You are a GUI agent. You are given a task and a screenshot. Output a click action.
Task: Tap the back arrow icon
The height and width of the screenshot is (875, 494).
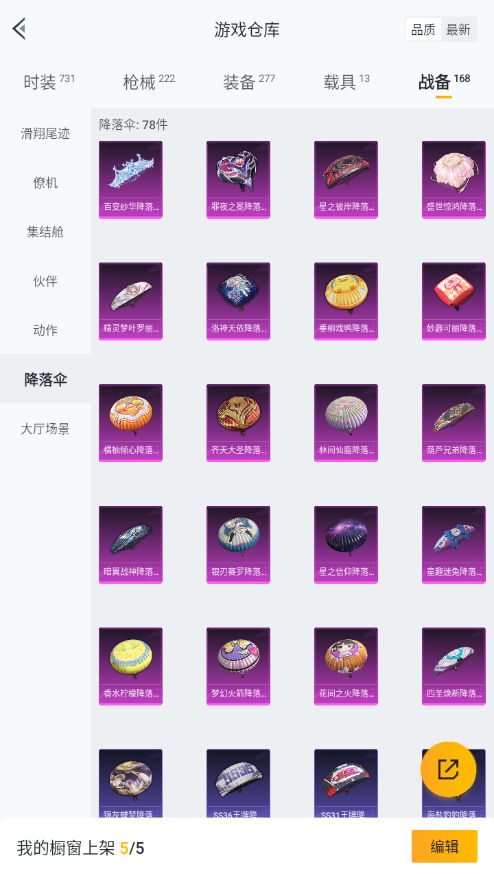tap(20, 29)
